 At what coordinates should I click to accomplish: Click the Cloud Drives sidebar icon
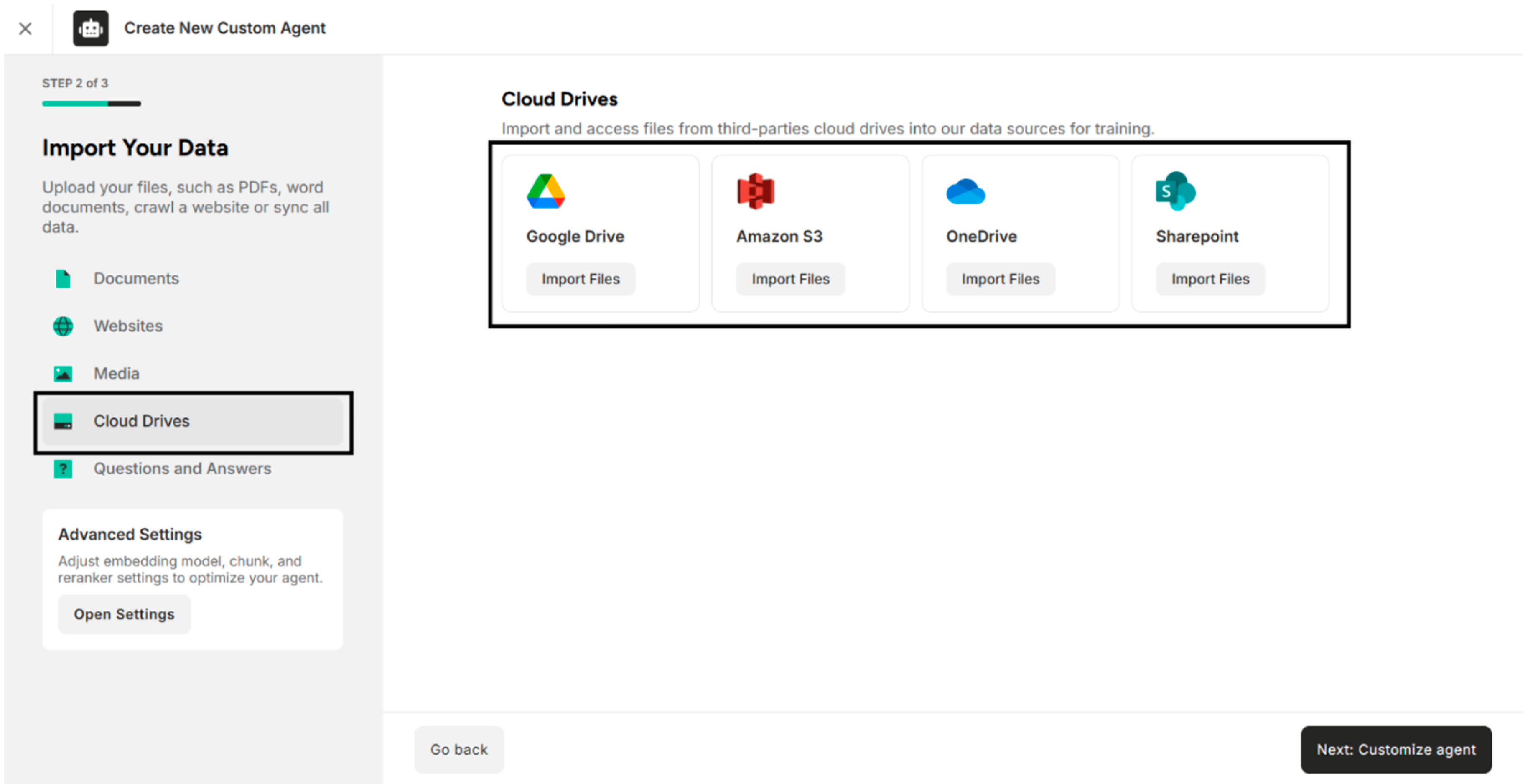click(x=63, y=421)
